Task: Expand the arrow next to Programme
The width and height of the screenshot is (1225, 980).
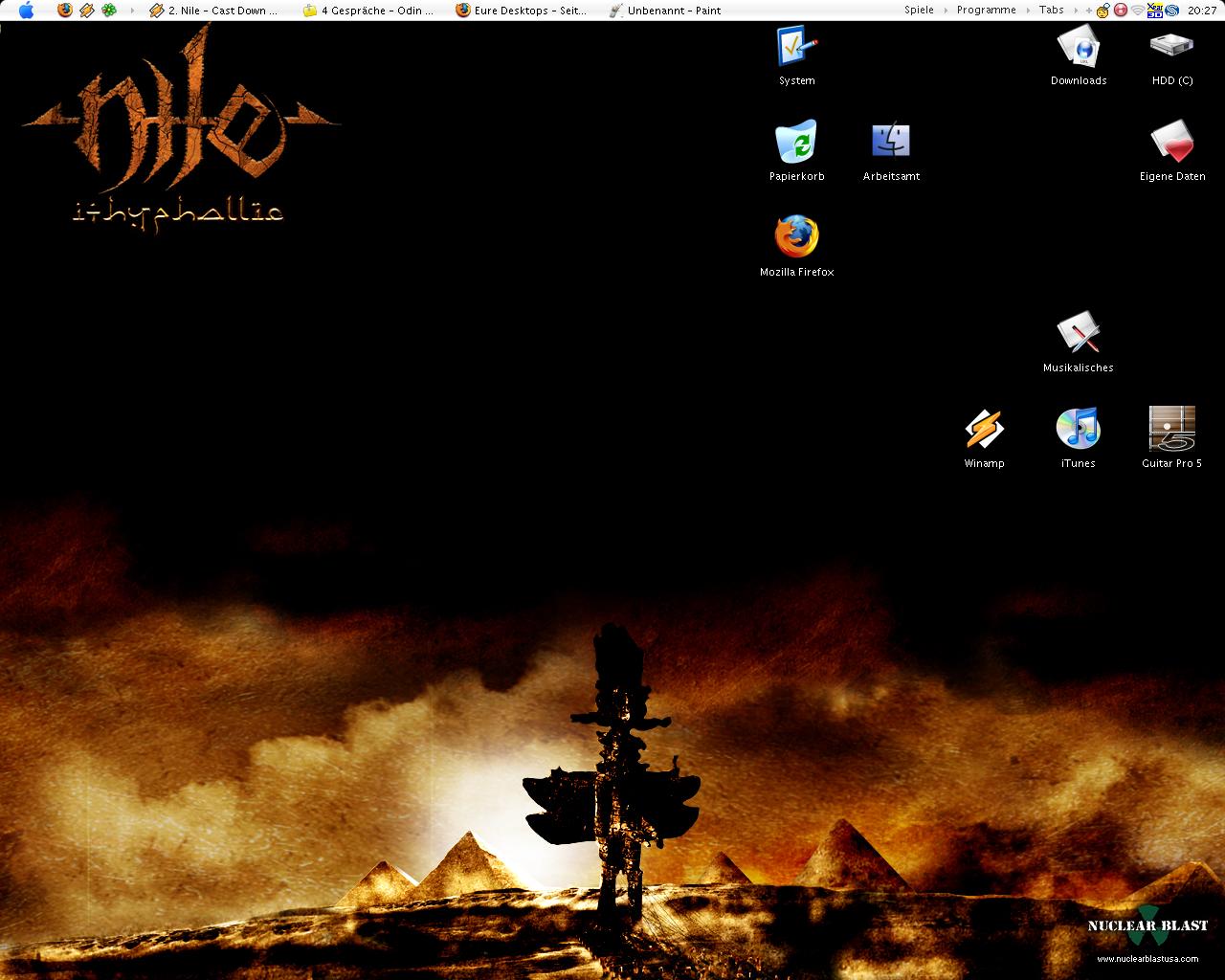Action: click(1028, 11)
